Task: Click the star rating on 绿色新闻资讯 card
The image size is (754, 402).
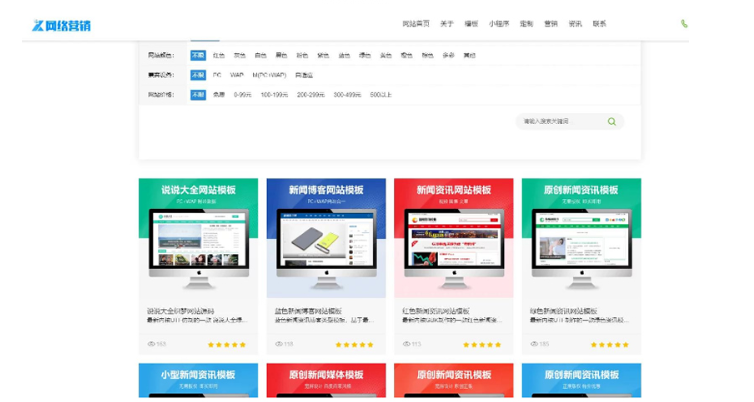Action: coord(609,344)
